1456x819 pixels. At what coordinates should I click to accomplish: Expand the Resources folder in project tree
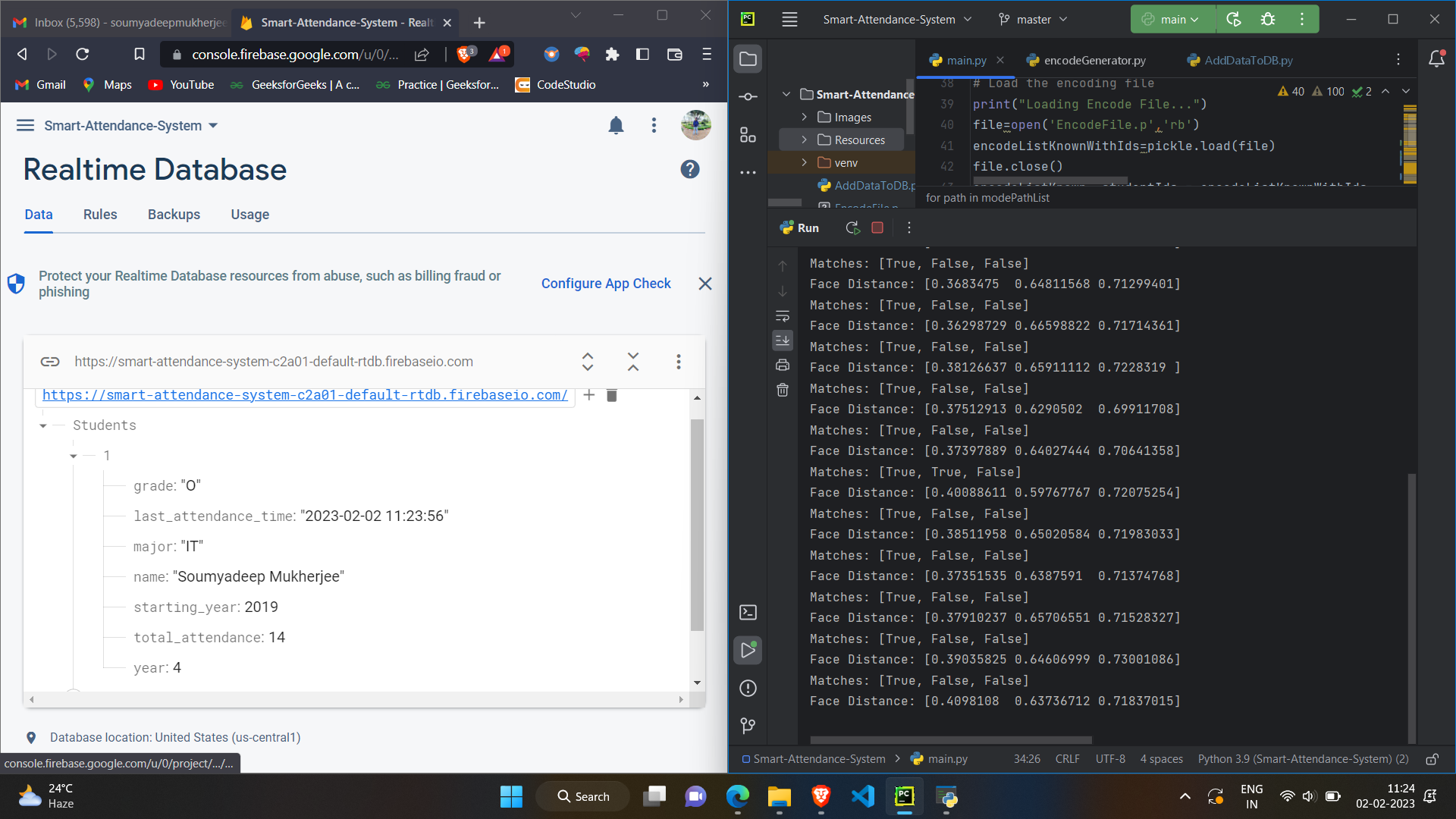point(804,140)
